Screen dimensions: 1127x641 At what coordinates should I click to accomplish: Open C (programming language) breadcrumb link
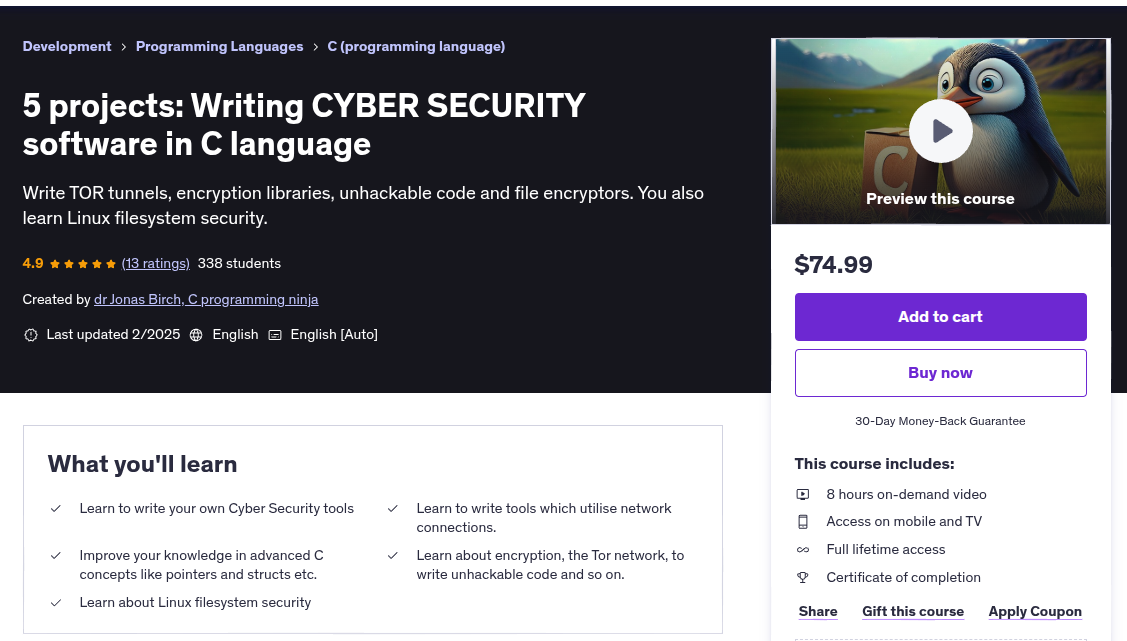(416, 47)
